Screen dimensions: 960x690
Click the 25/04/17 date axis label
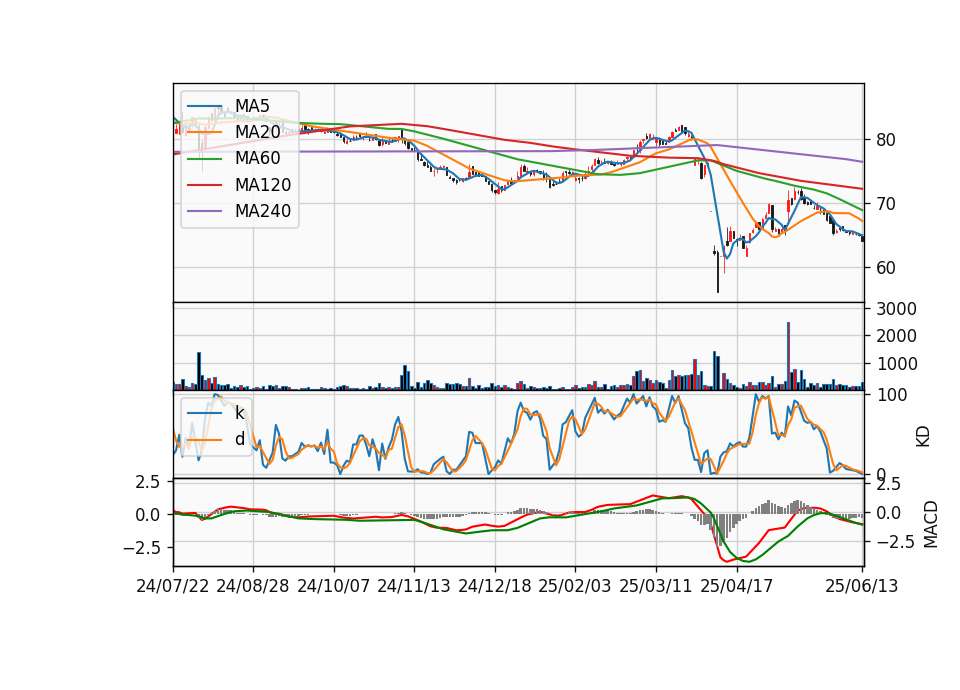tap(737, 586)
